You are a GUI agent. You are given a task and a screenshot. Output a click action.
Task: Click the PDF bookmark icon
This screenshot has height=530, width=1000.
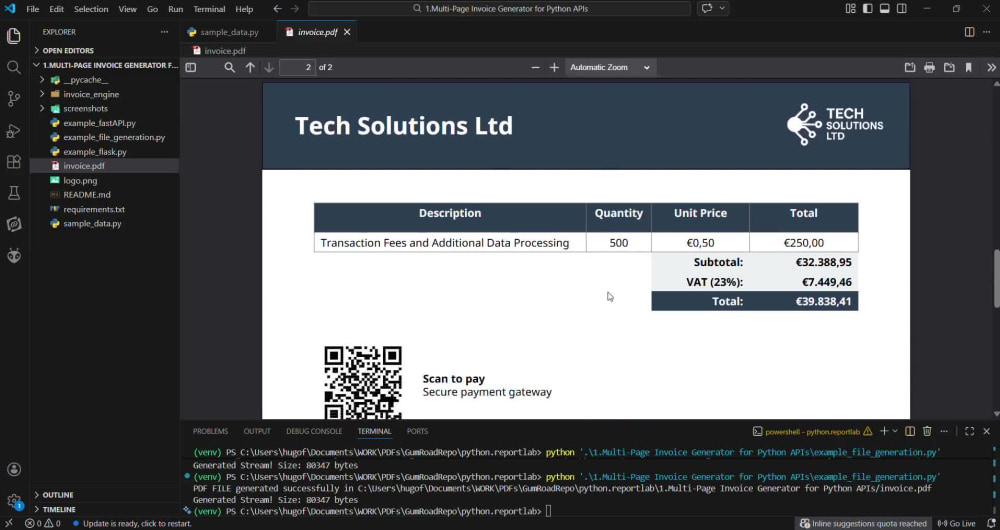click(969, 67)
